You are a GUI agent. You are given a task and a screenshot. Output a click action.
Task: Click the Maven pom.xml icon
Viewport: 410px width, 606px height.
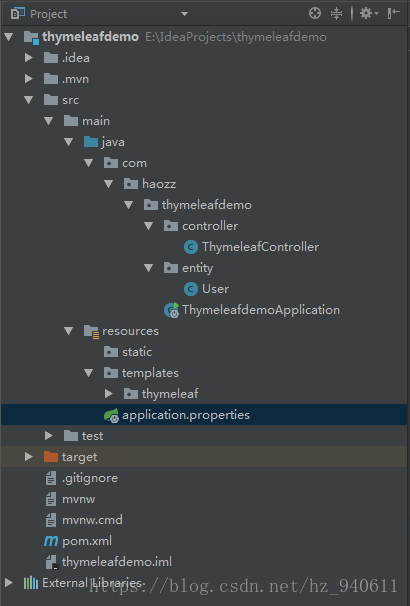point(51,541)
